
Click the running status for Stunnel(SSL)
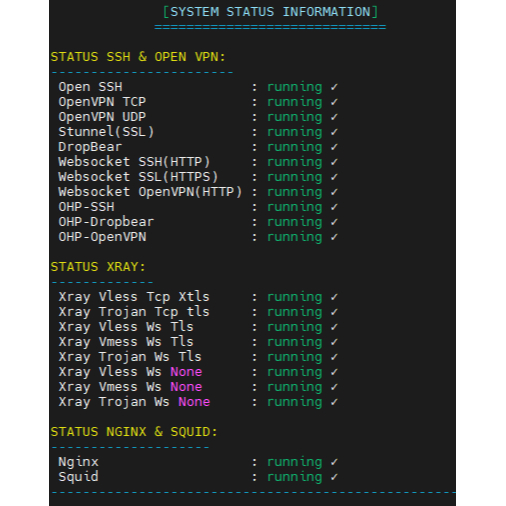295,132
